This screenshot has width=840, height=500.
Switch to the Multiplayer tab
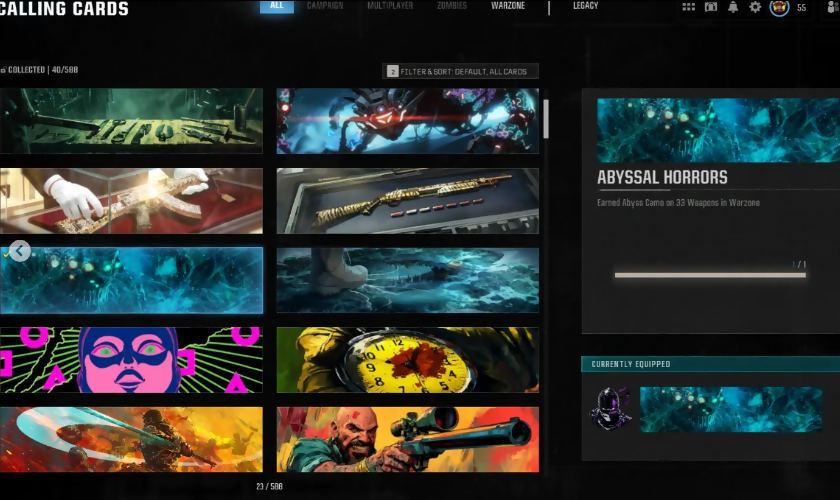(x=390, y=6)
